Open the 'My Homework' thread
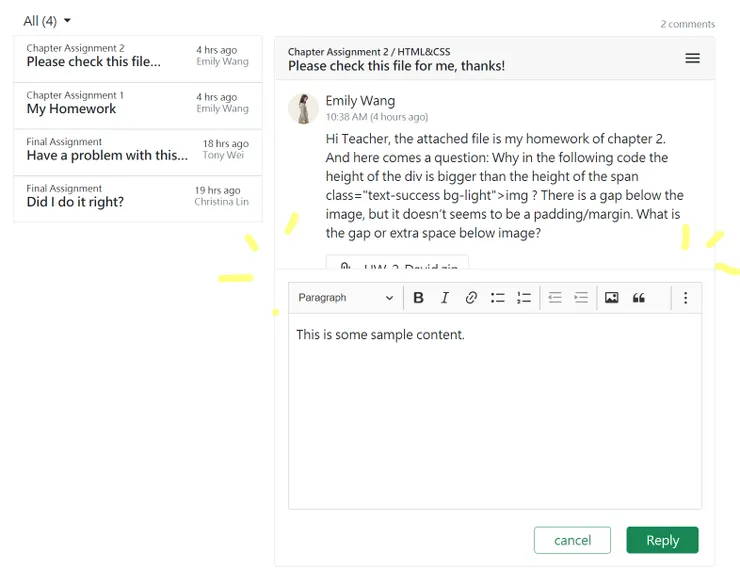740x572 pixels. [x=138, y=103]
